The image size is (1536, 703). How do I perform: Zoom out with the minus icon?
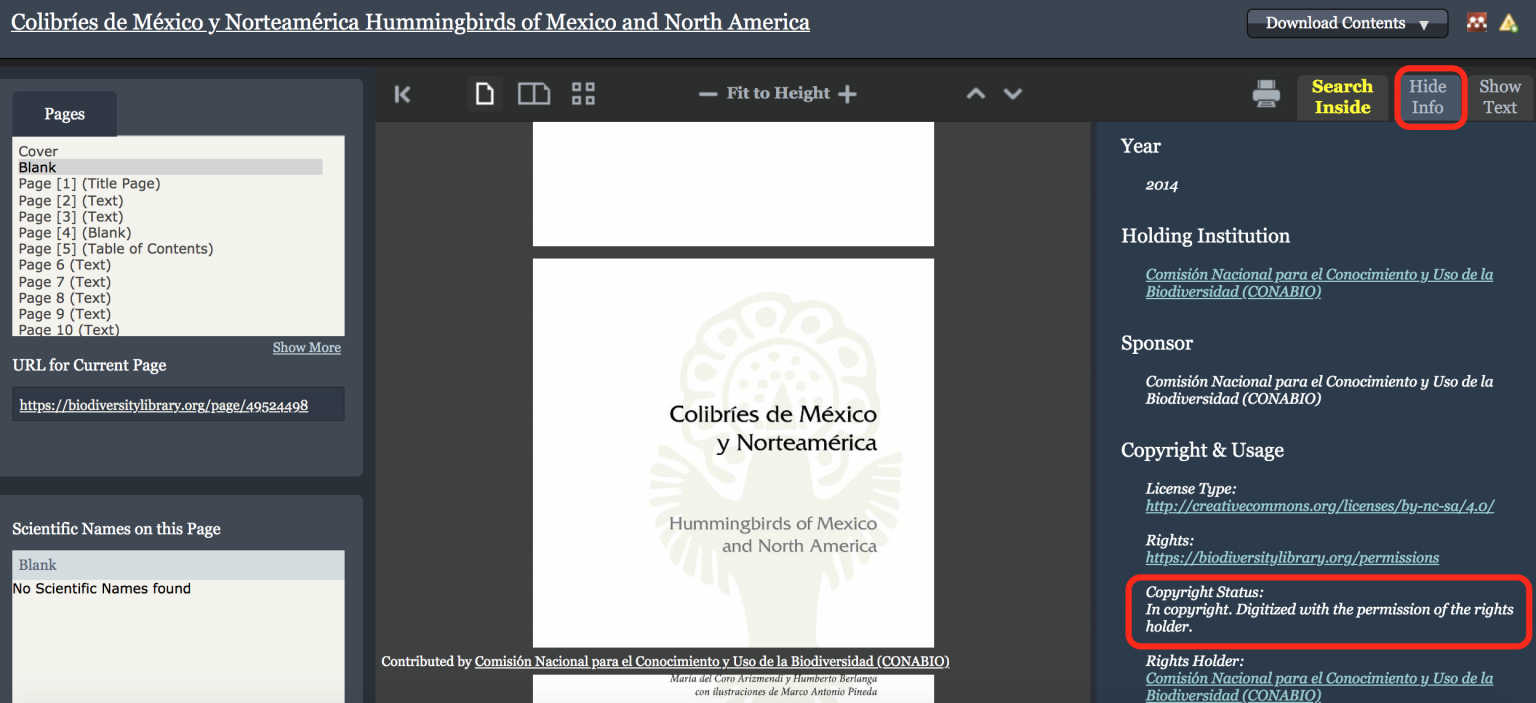pos(708,94)
